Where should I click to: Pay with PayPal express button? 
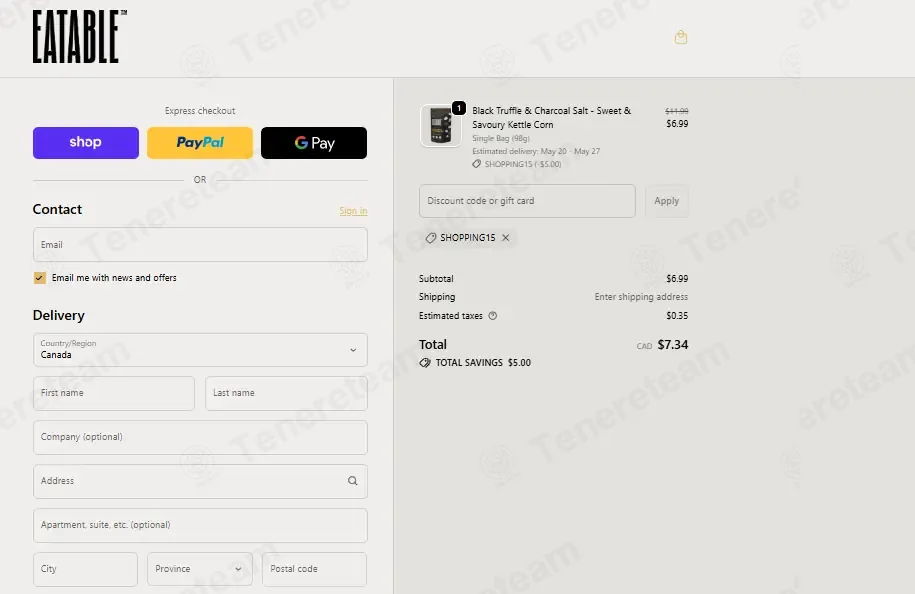[200, 142]
